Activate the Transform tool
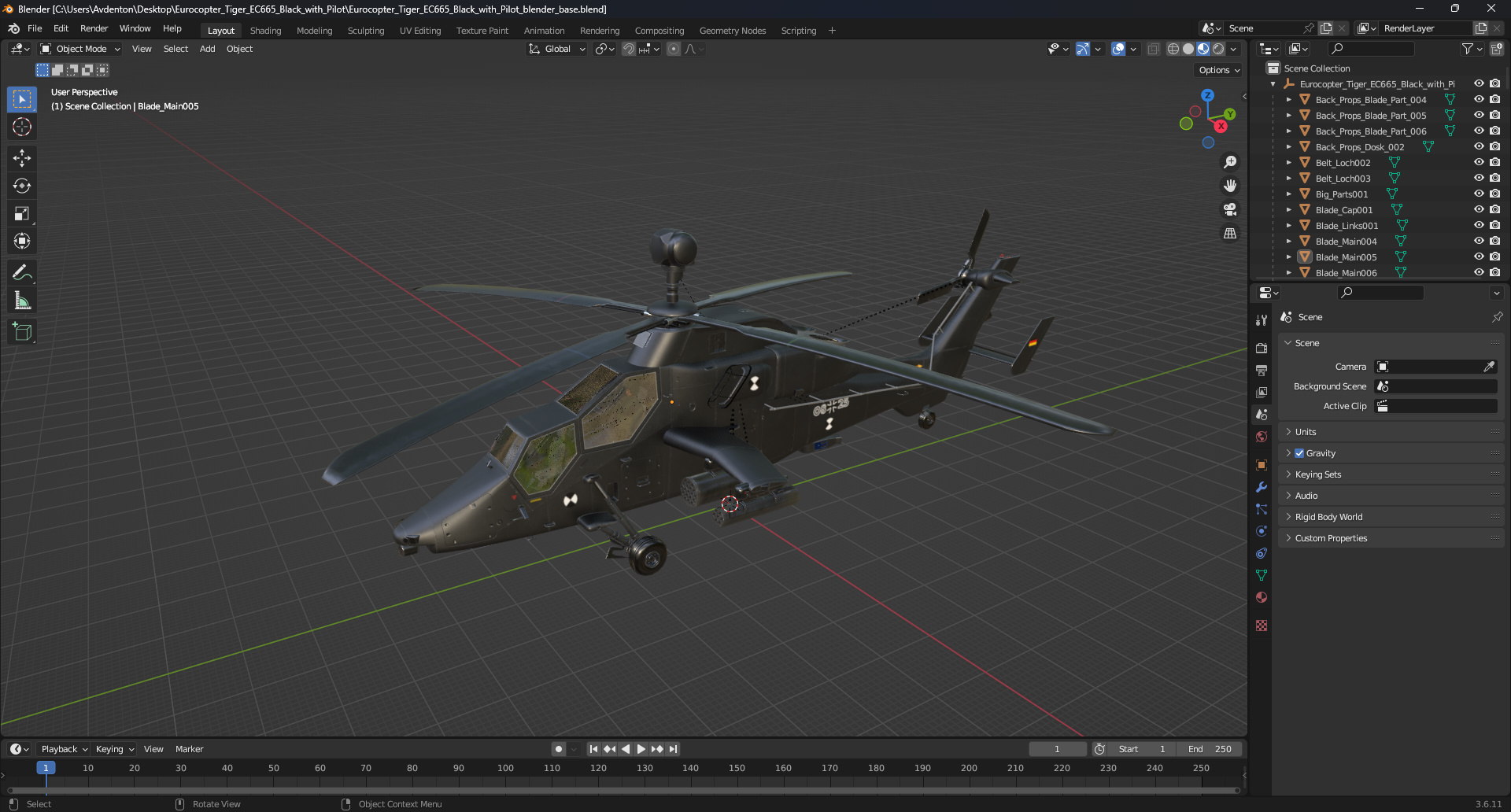The height and width of the screenshot is (812, 1511). tap(22, 241)
